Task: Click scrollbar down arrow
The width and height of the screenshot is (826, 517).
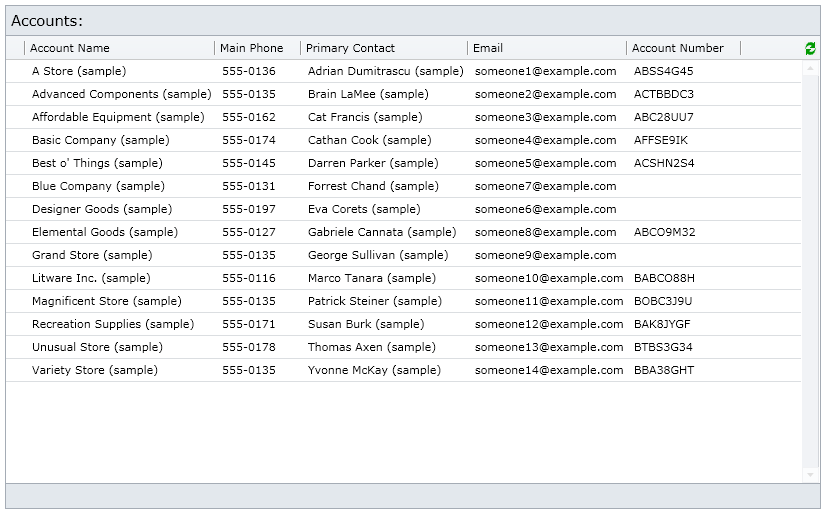Action: [810, 475]
